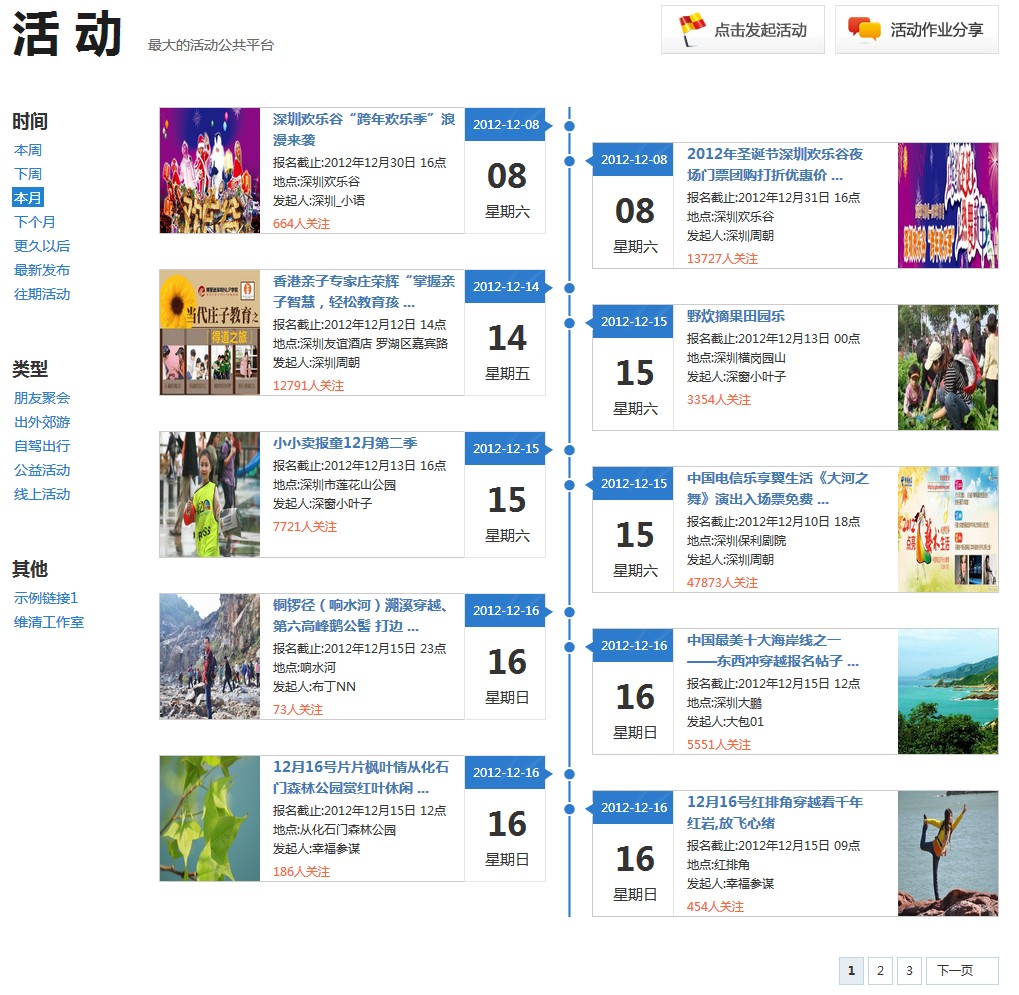The image size is (1019, 995).
Task: Open 小小卖报童12月第二季 title
Action: coord(345,443)
